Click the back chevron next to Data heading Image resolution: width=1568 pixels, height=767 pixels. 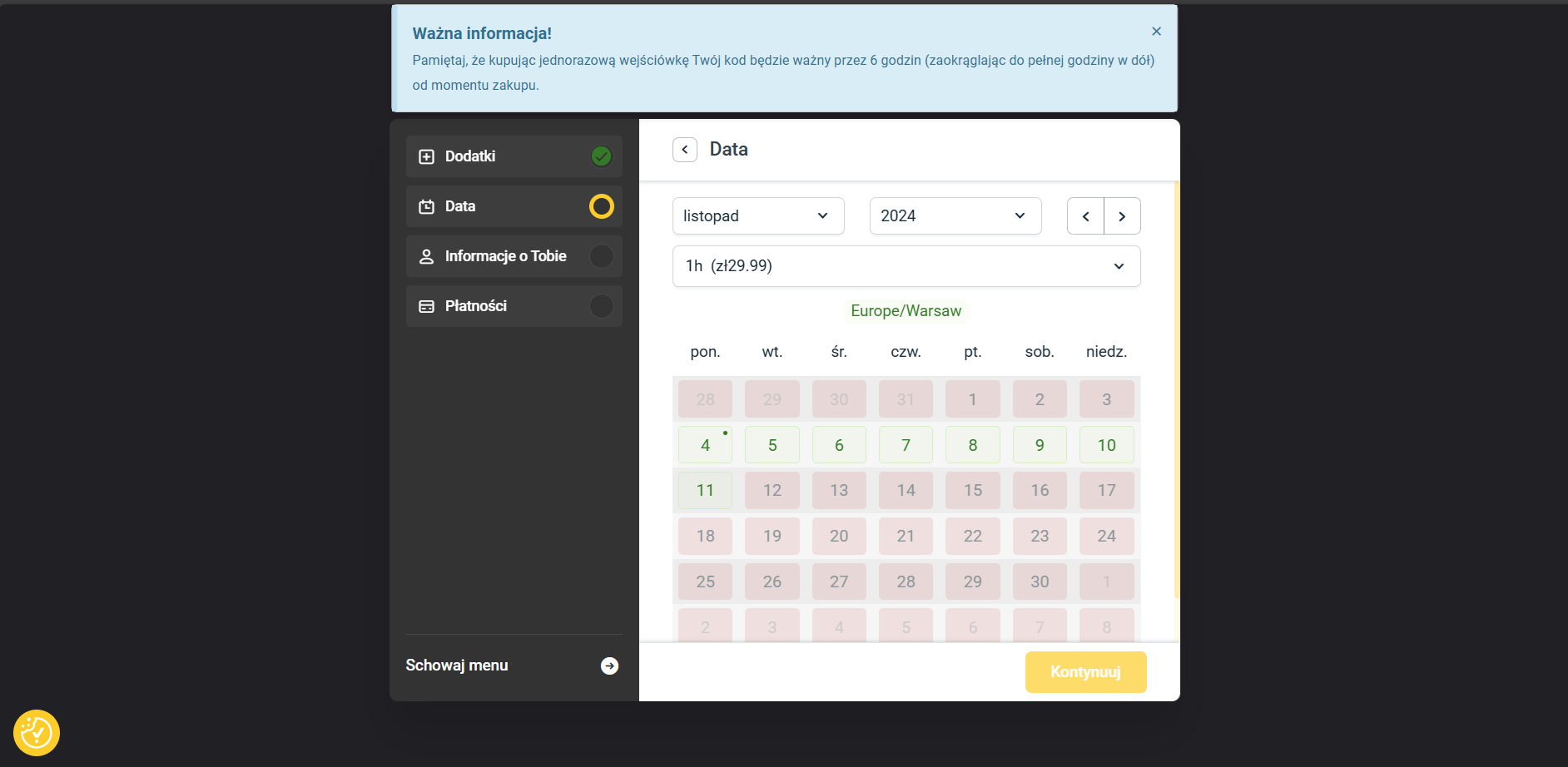[685, 150]
